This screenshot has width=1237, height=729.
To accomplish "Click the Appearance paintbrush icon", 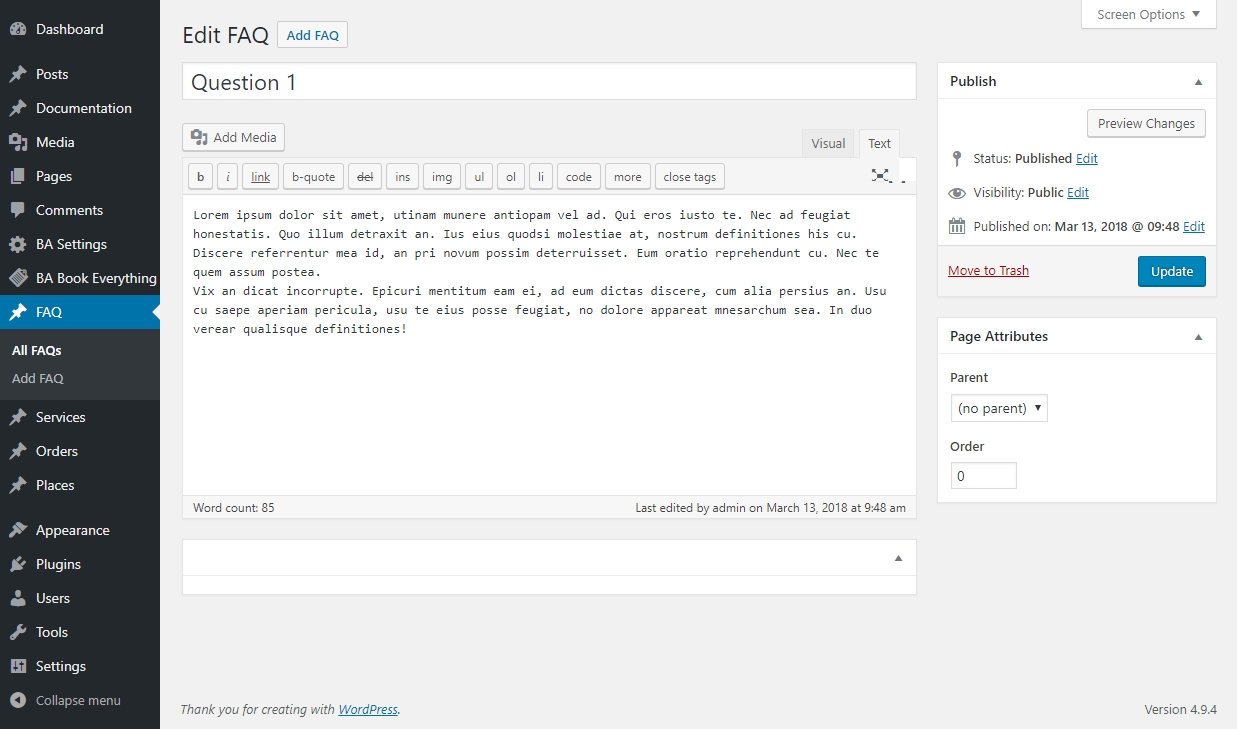I will click(18, 530).
